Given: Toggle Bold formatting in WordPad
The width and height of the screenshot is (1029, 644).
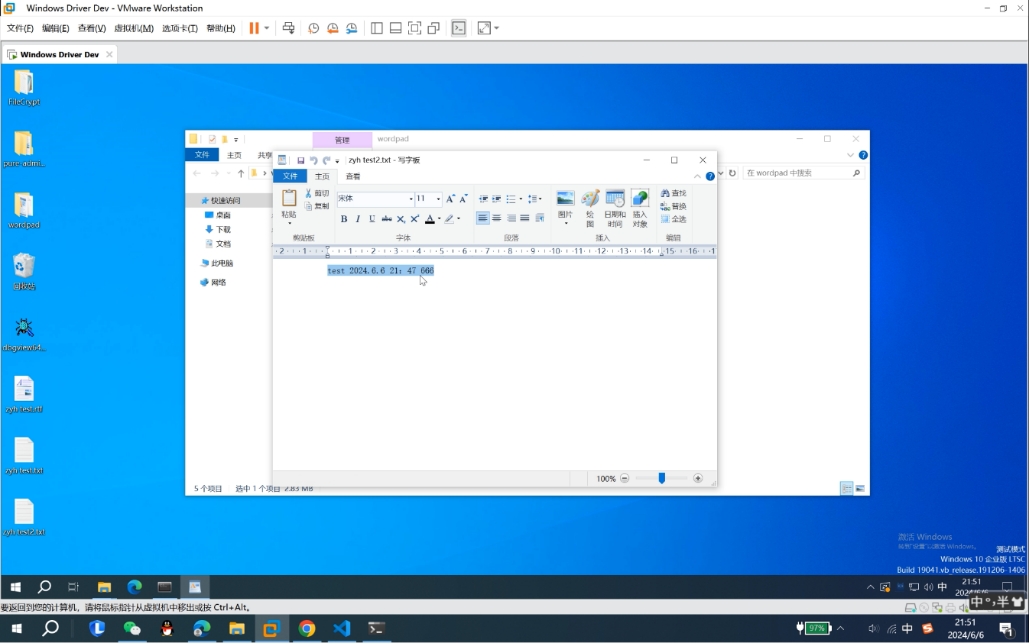Looking at the screenshot, I should (344, 219).
